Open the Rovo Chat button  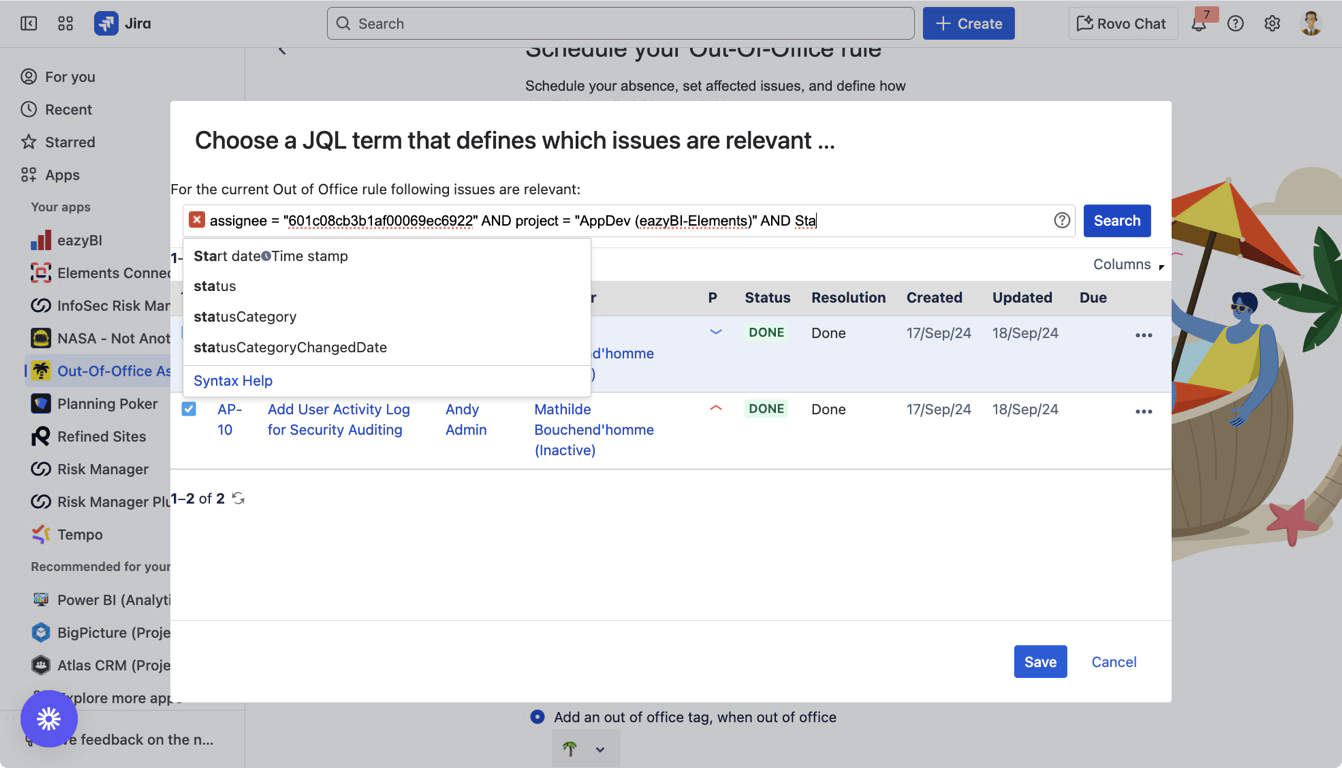click(x=1121, y=24)
